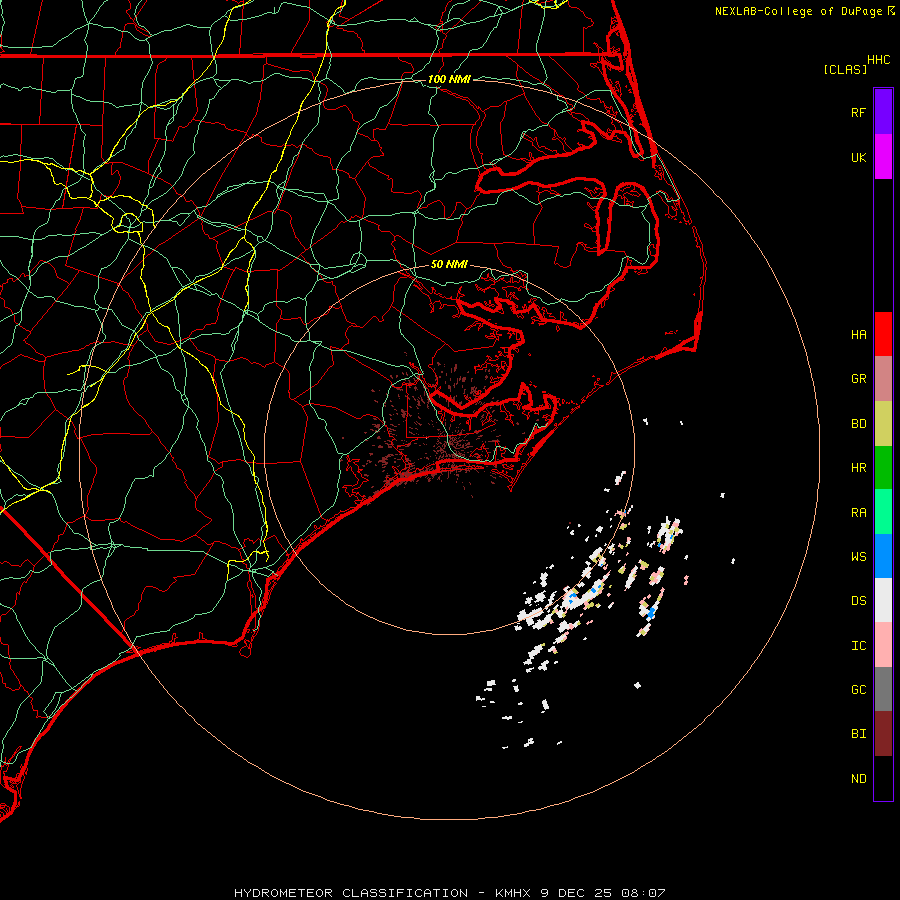Click the BD legend label
This screenshot has width=900, height=900.
pos(858,424)
